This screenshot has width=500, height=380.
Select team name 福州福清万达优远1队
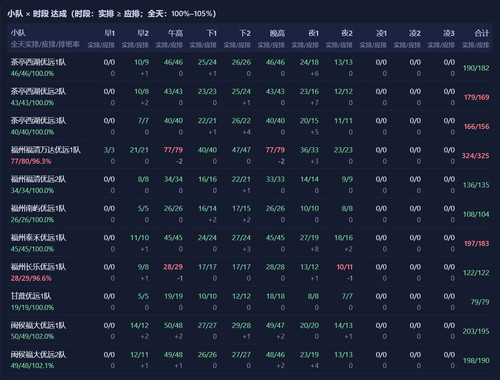[46, 150]
